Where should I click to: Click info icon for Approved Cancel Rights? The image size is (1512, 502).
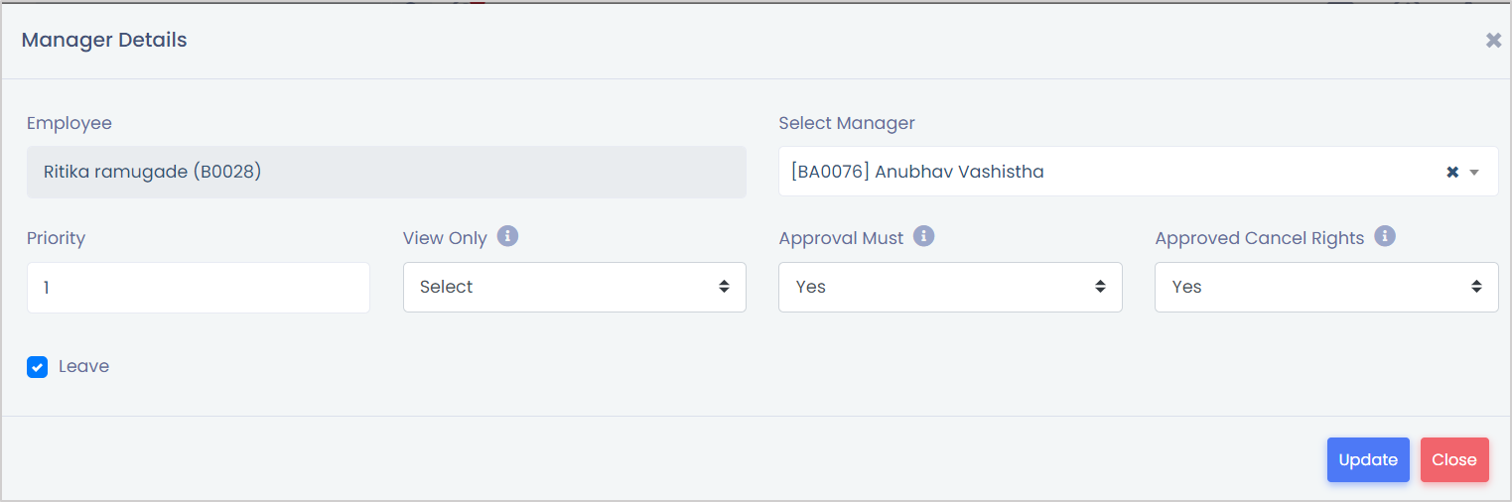point(1385,237)
